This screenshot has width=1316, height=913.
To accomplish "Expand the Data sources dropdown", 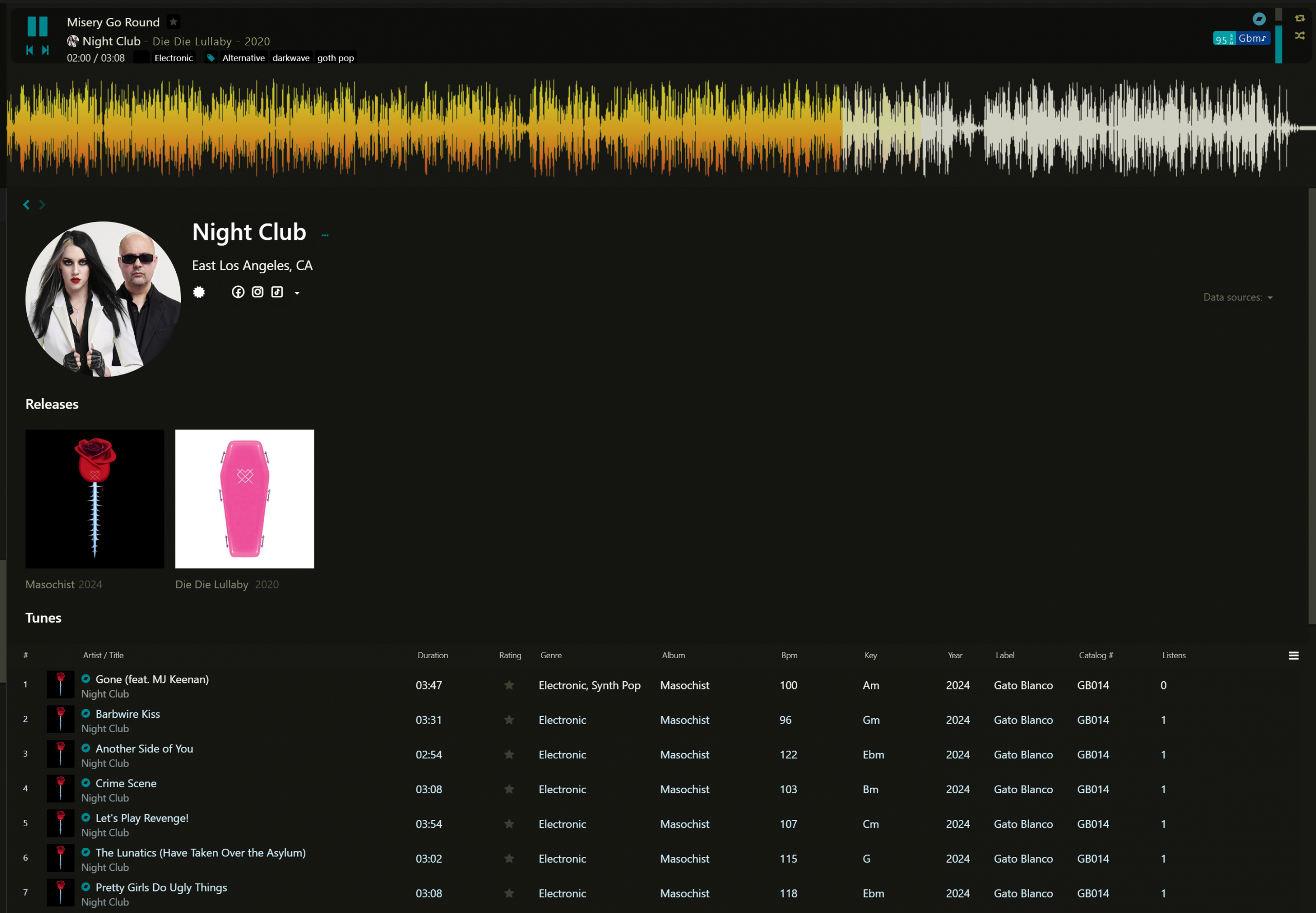I will (1237, 297).
